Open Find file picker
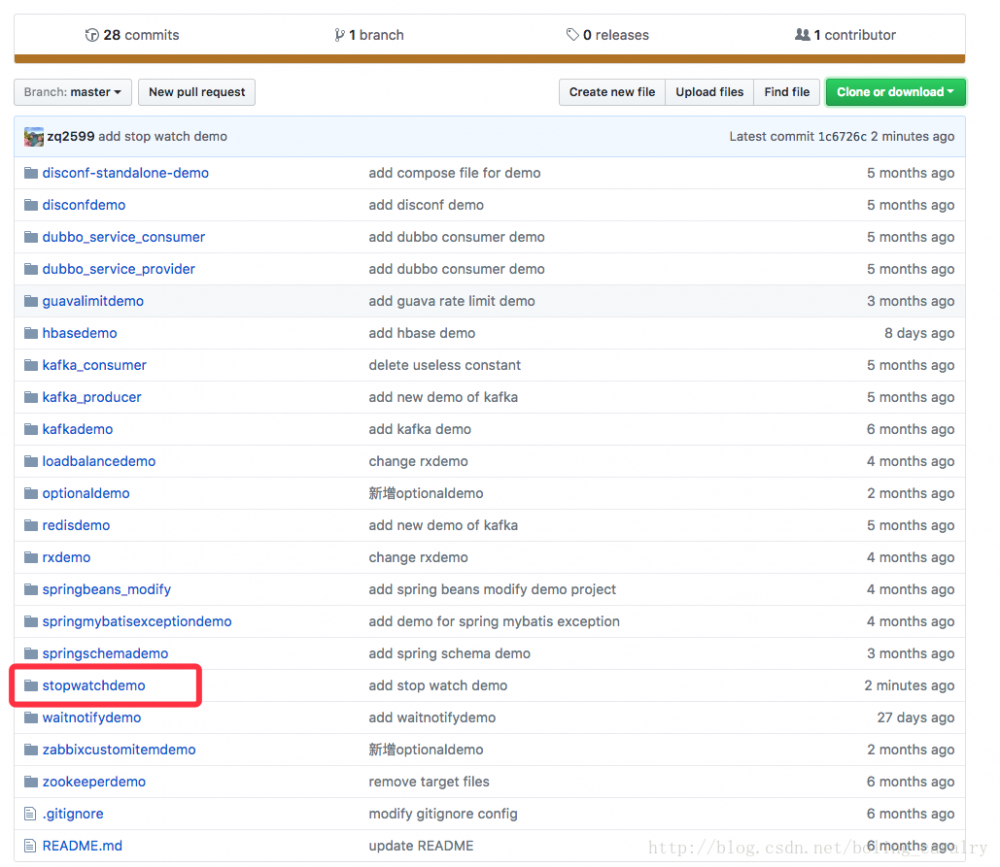 coord(787,92)
